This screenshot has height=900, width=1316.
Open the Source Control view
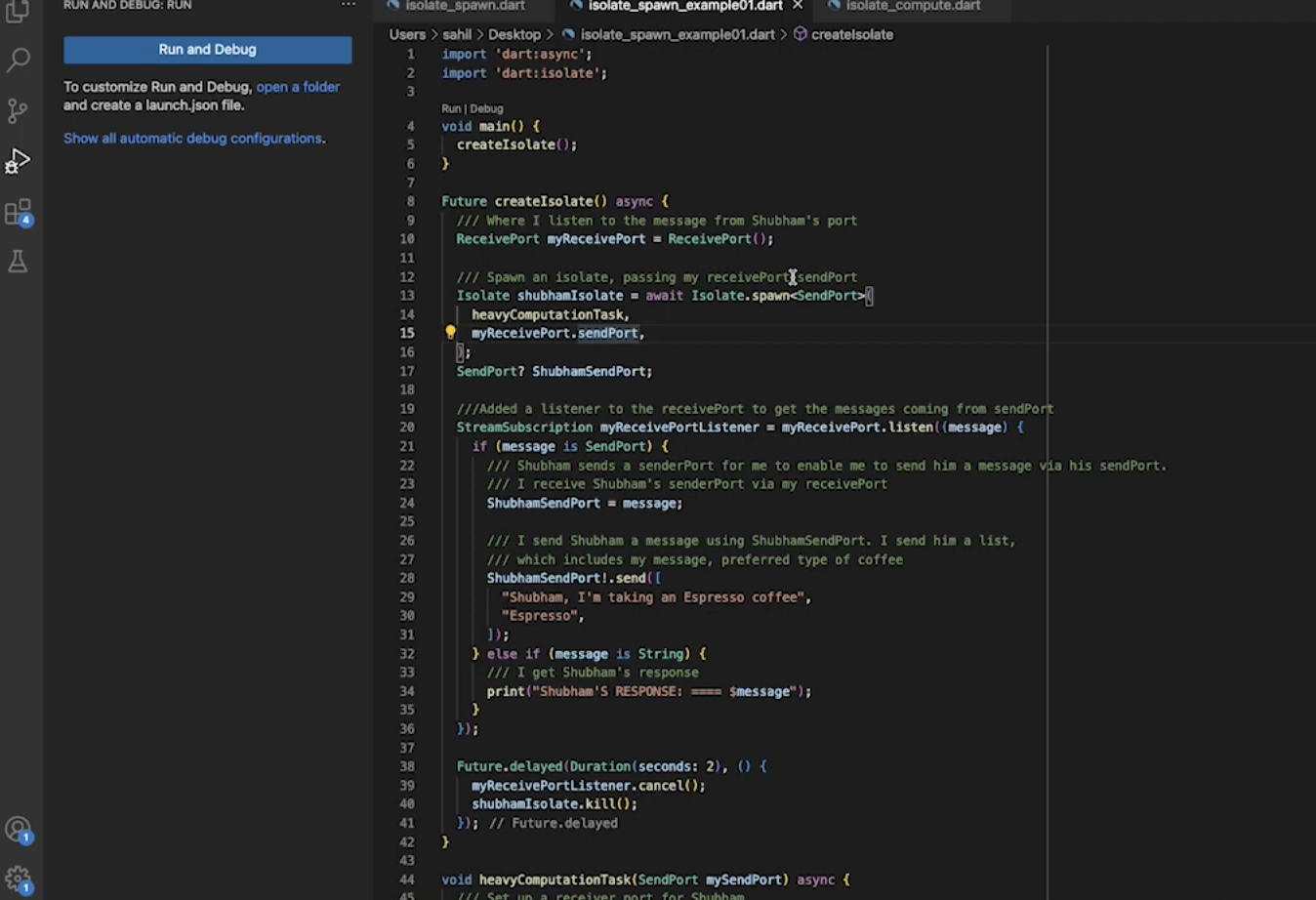tap(18, 110)
